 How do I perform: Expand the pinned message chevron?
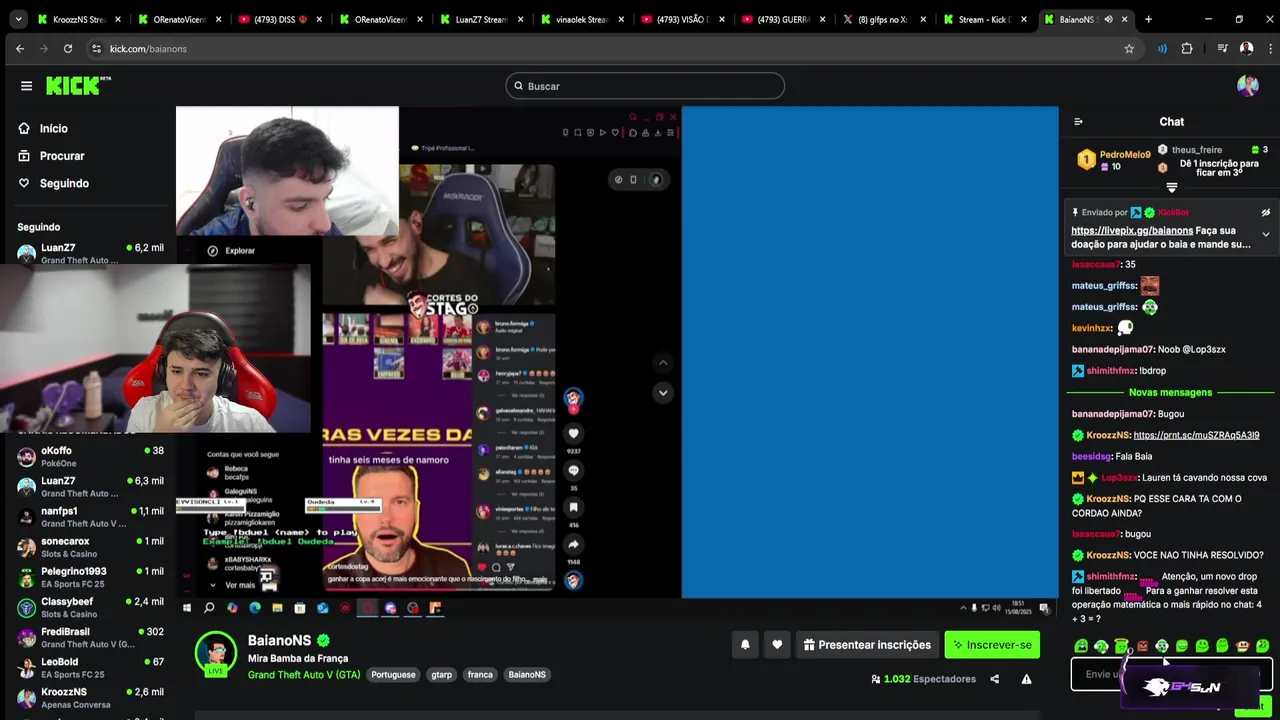point(1265,234)
